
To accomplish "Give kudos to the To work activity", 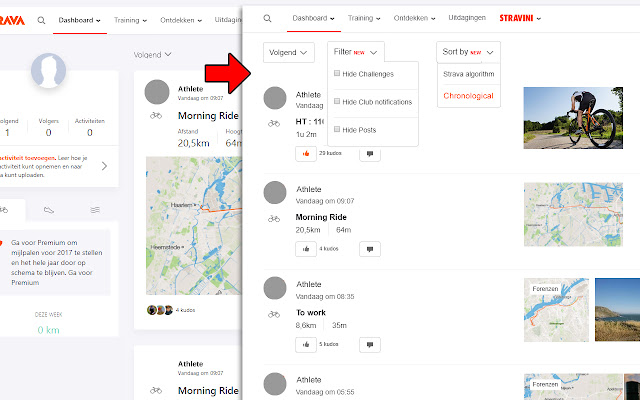I will 306,344.
